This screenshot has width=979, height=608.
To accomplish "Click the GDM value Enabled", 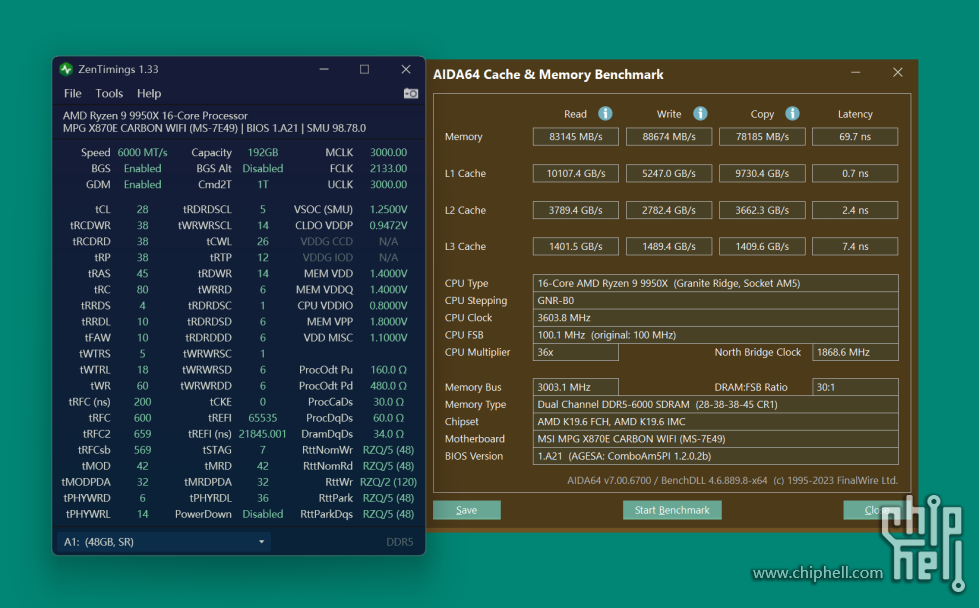I will 142,185.
